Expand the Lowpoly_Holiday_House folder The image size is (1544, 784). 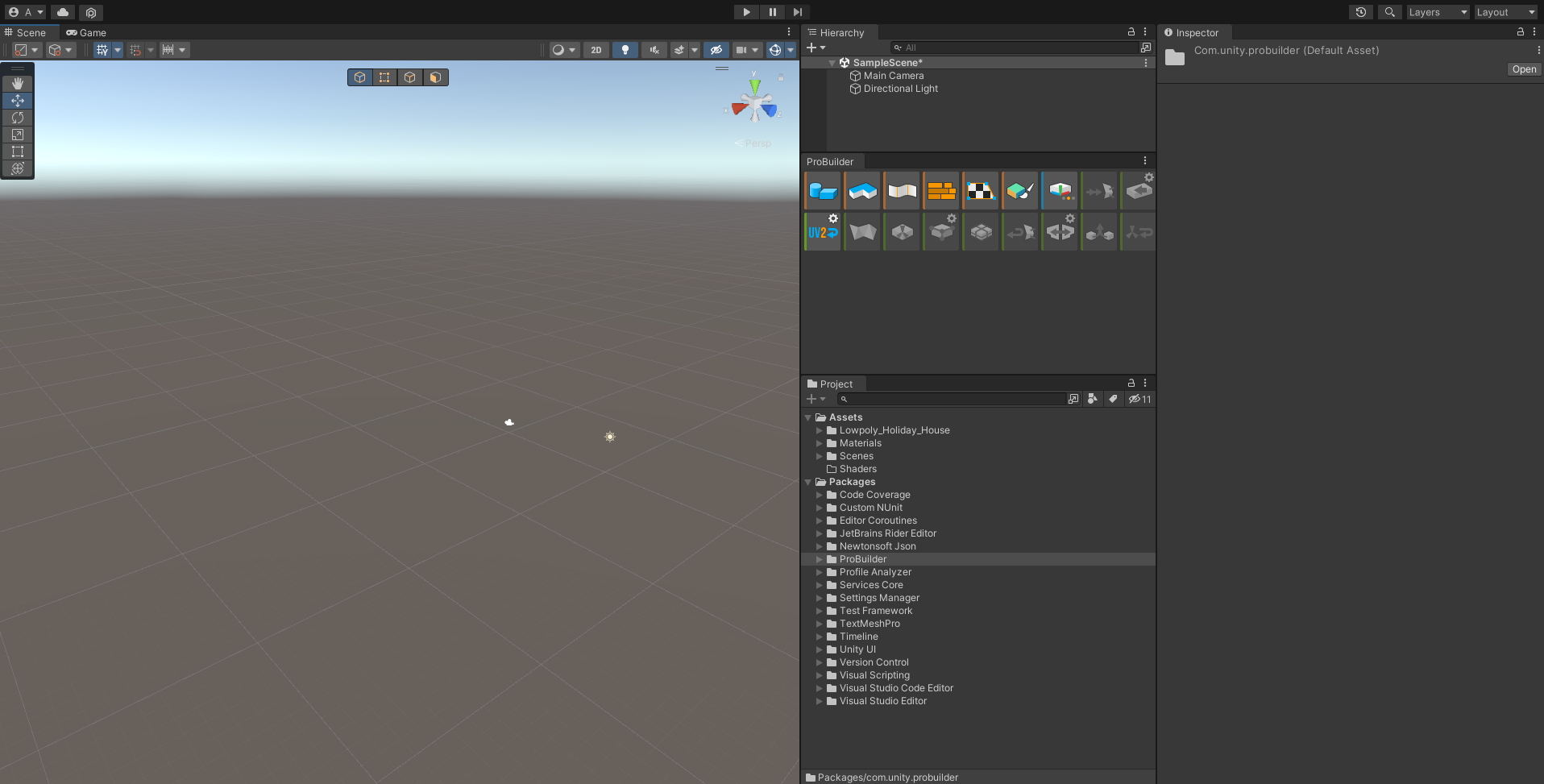pos(820,430)
